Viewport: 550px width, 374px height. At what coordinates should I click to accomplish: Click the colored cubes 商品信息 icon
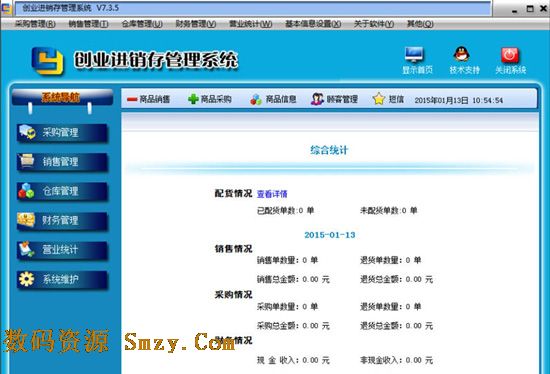tap(256, 100)
